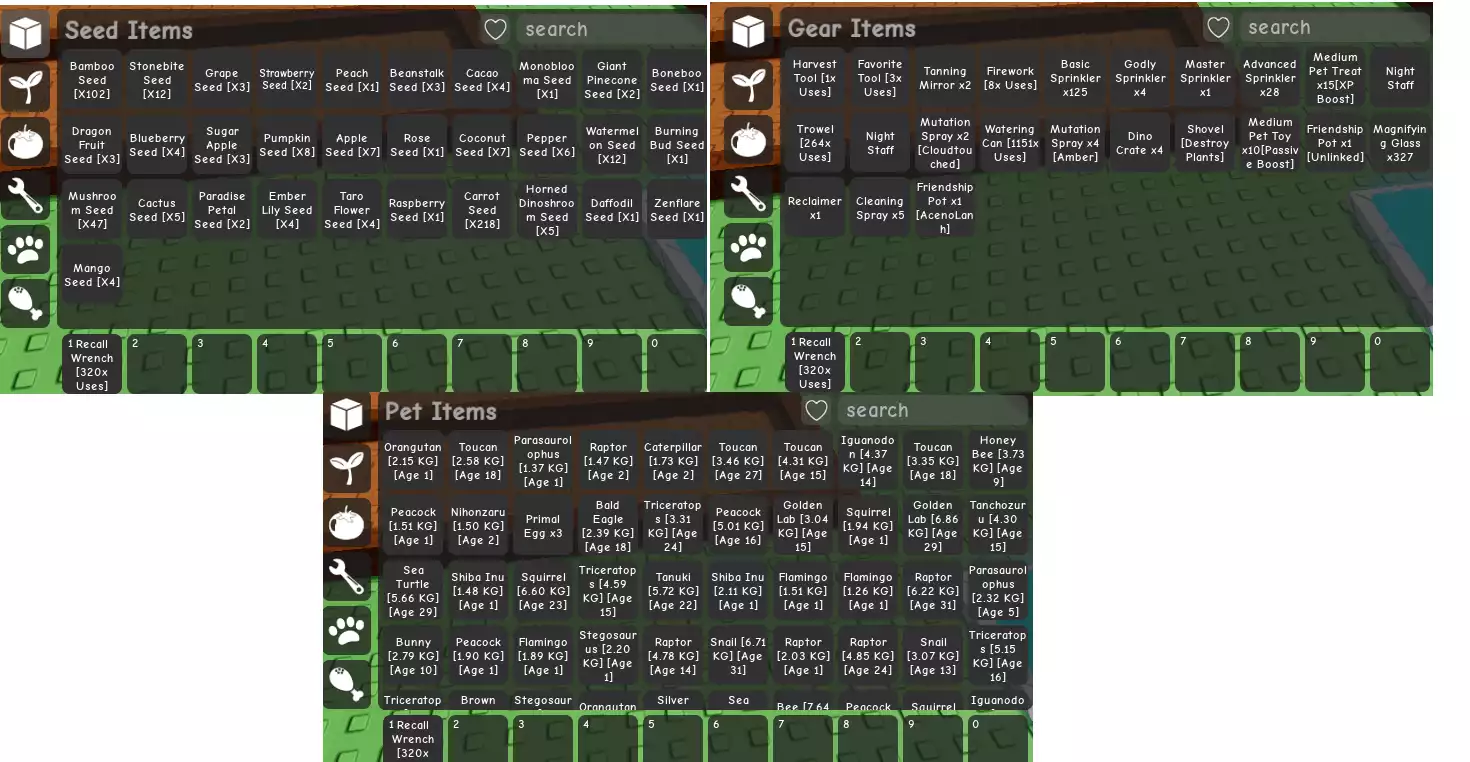Toggle the favorites heart in Seed Items panel
The width and height of the screenshot is (1470, 762).
[495, 30]
